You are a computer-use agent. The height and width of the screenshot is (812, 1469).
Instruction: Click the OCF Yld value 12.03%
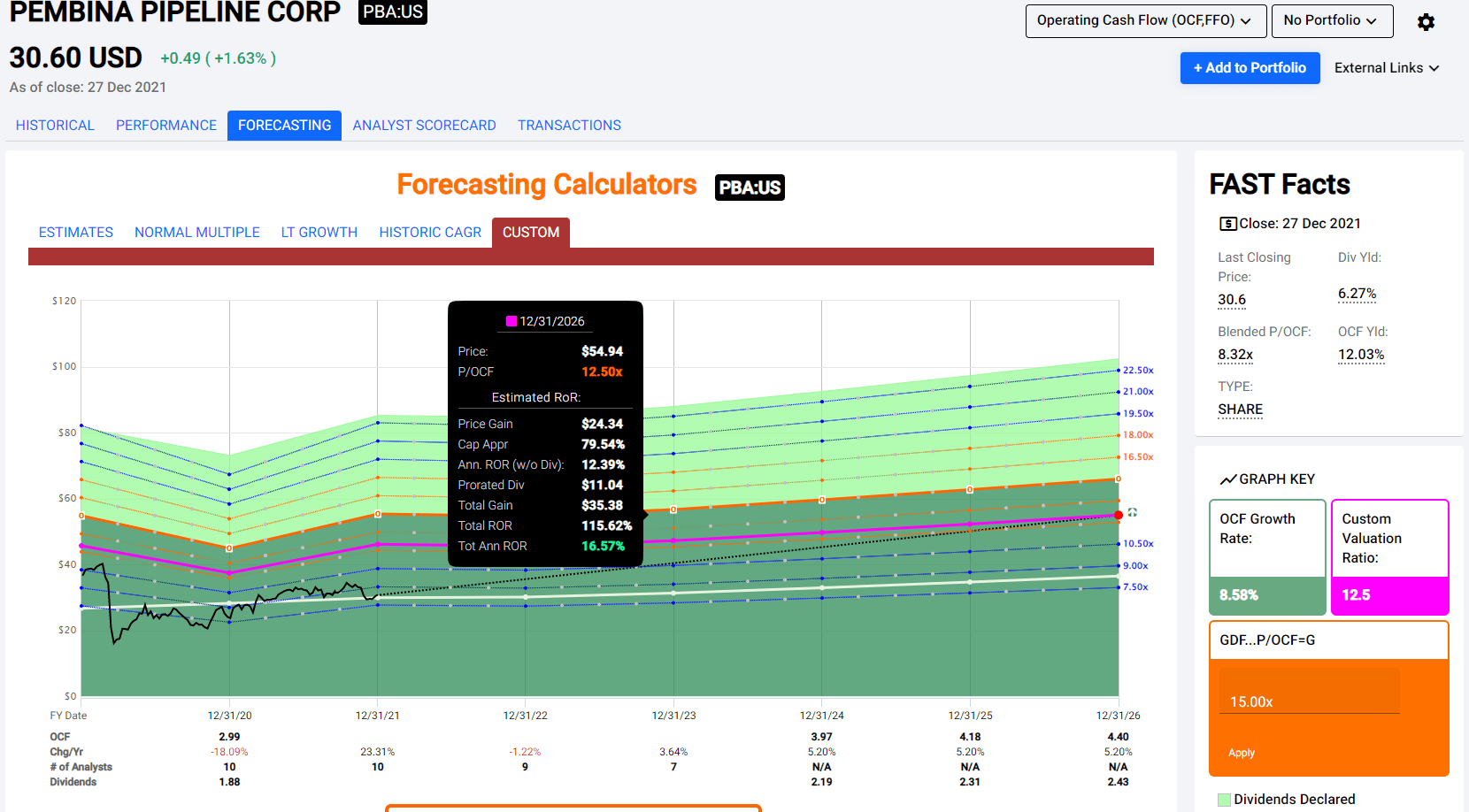click(x=1361, y=355)
